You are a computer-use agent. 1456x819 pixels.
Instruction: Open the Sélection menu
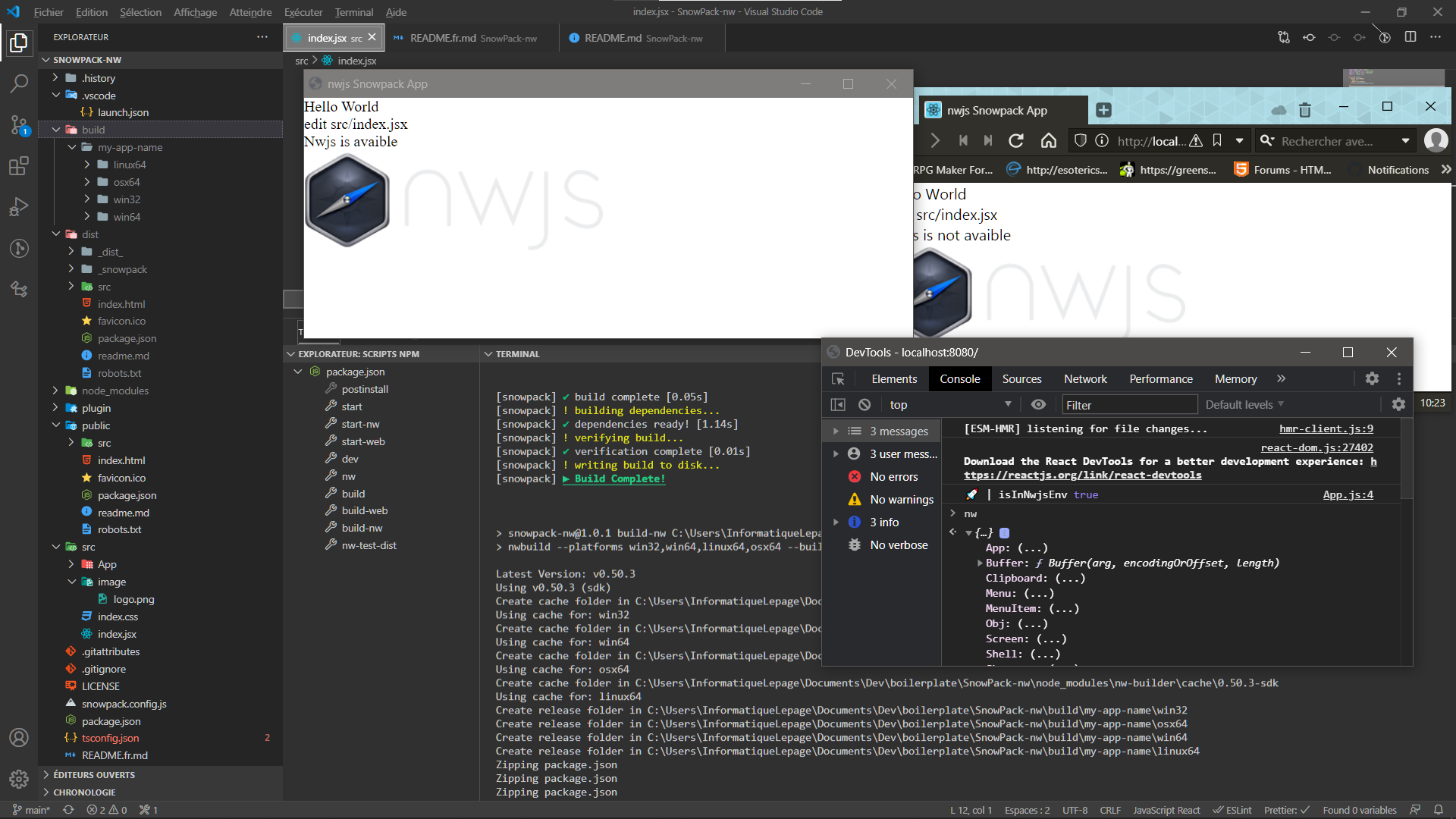140,12
